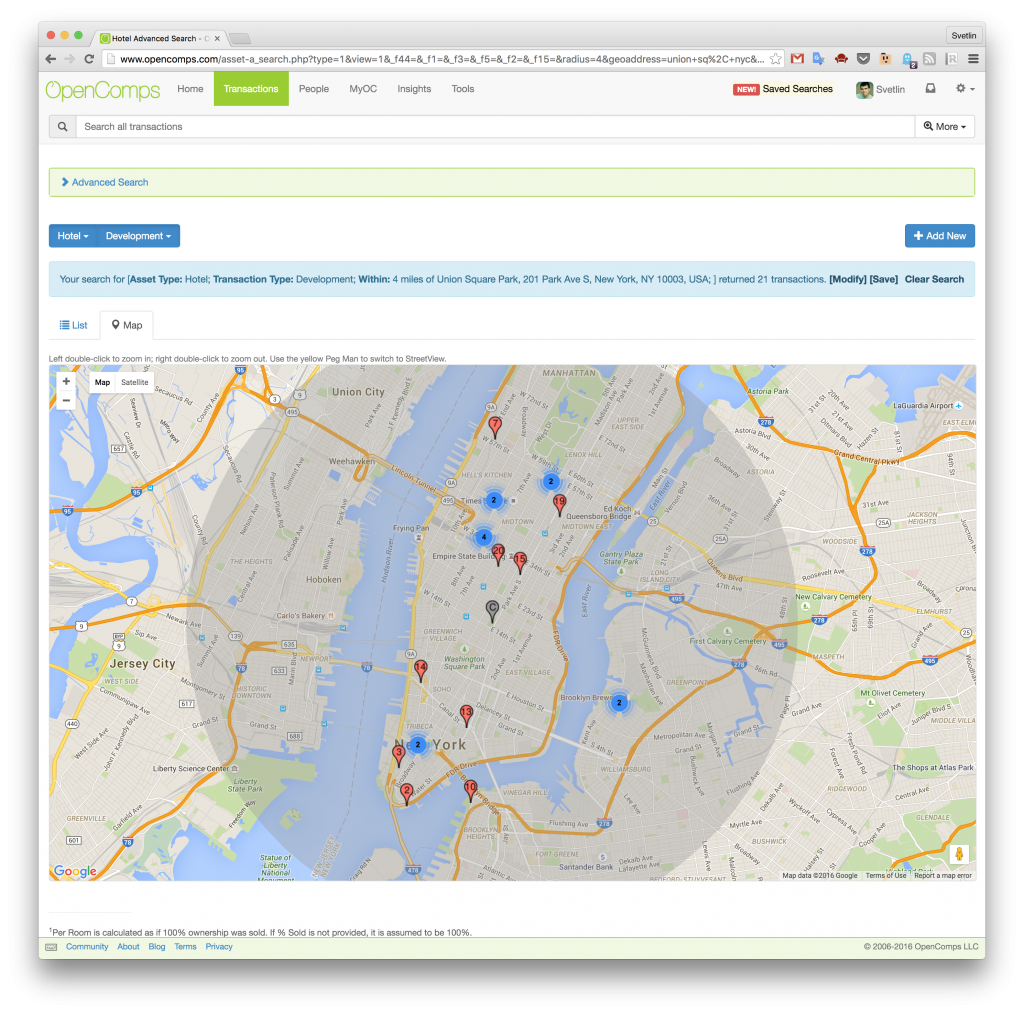Image resolution: width=1024 pixels, height=1014 pixels.
Task: Open the People menu item
Action: click(x=314, y=89)
